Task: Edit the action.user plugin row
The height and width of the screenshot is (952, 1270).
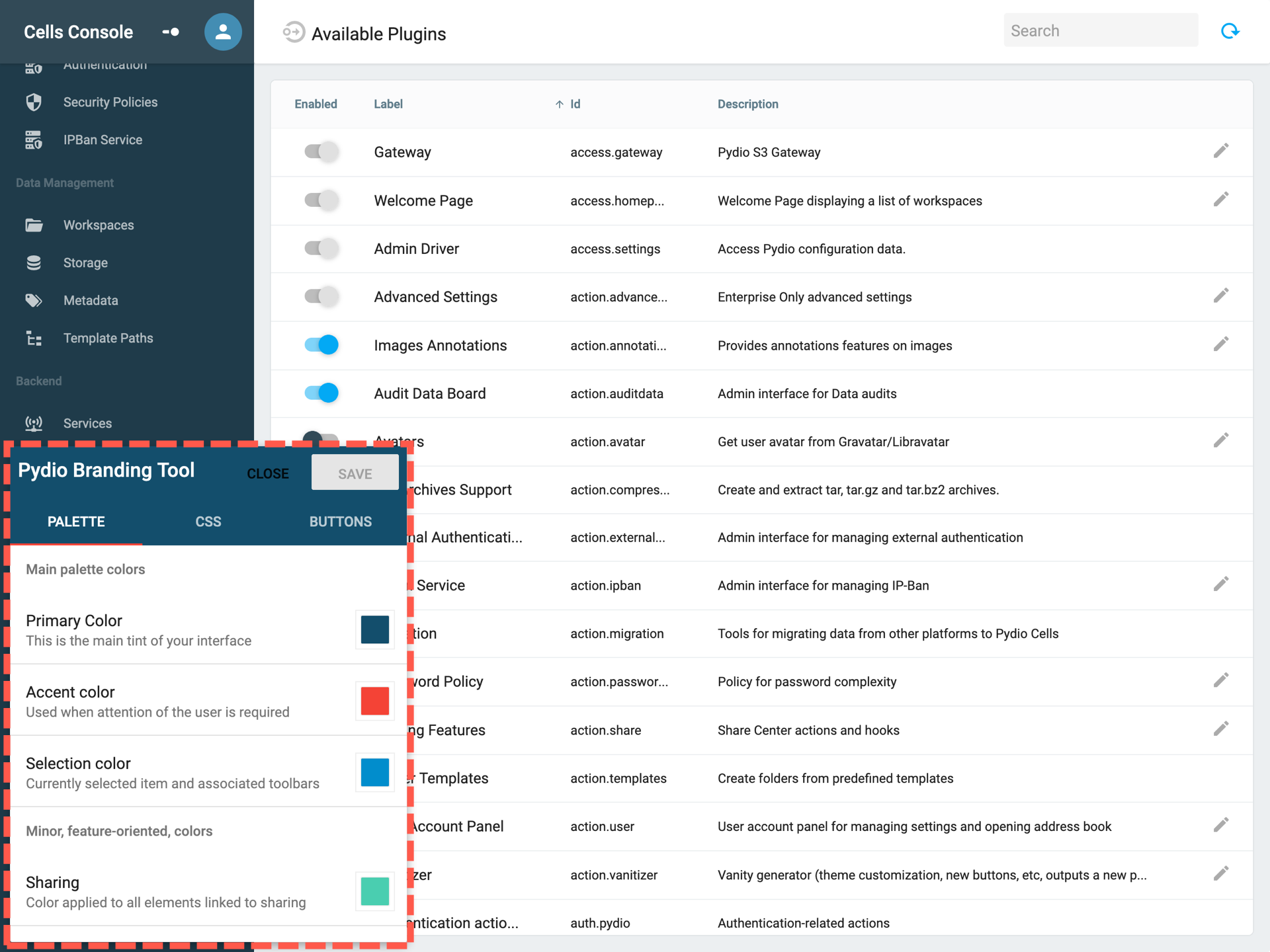Action: click(x=1221, y=825)
